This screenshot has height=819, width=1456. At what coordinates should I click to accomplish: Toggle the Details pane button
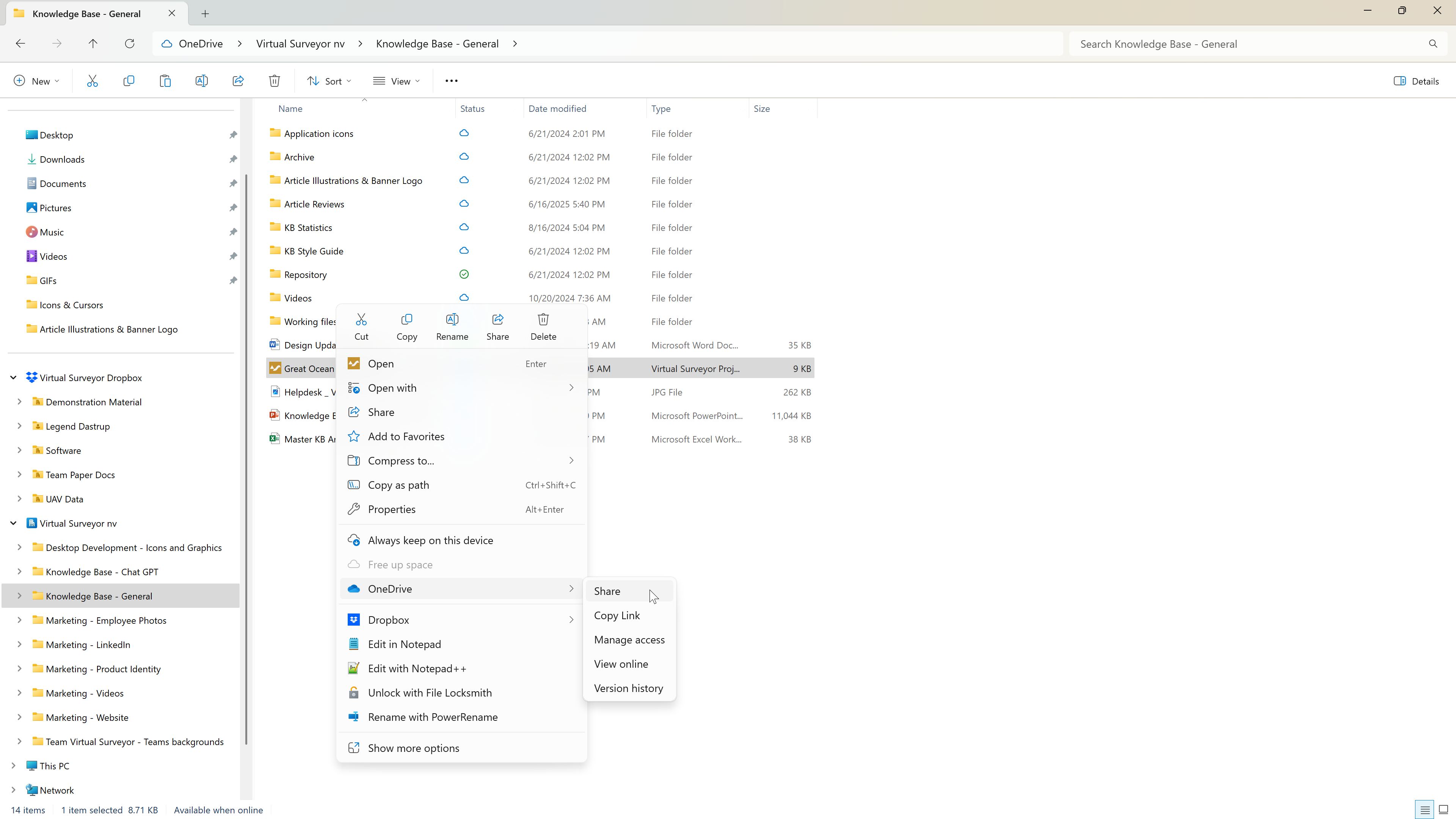pos(1416,81)
